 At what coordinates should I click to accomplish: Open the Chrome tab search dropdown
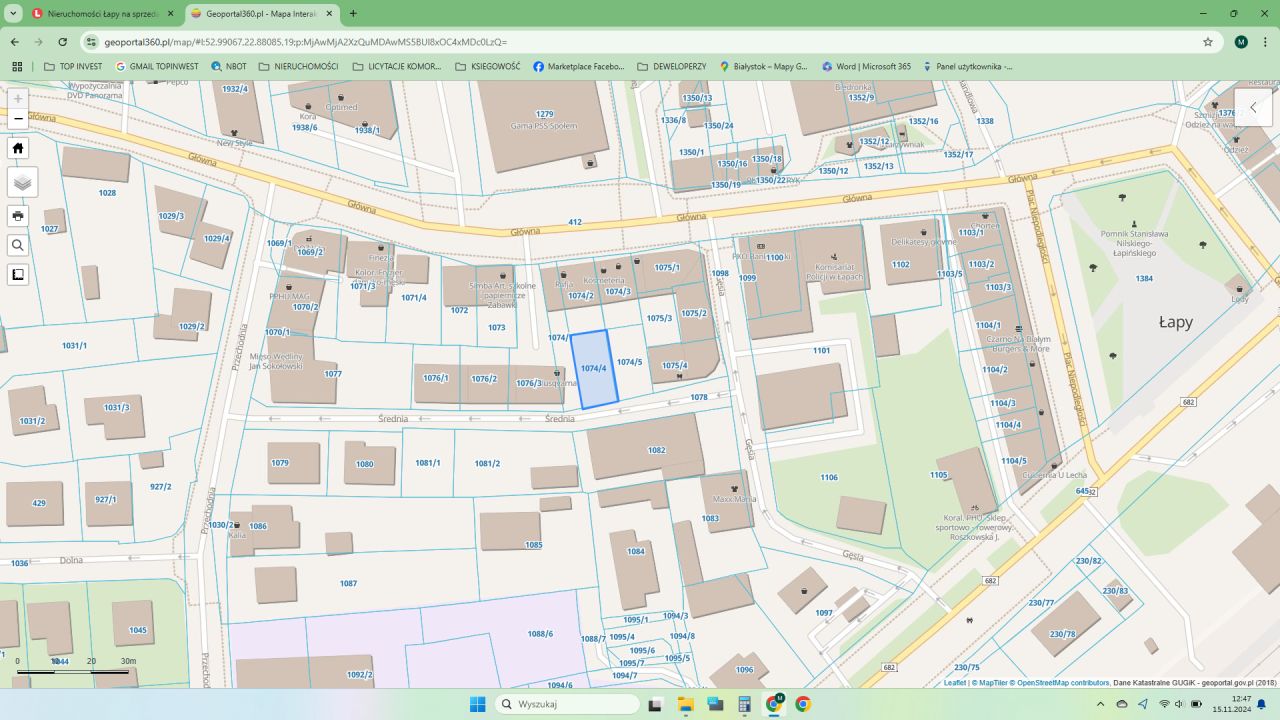click(x=14, y=14)
